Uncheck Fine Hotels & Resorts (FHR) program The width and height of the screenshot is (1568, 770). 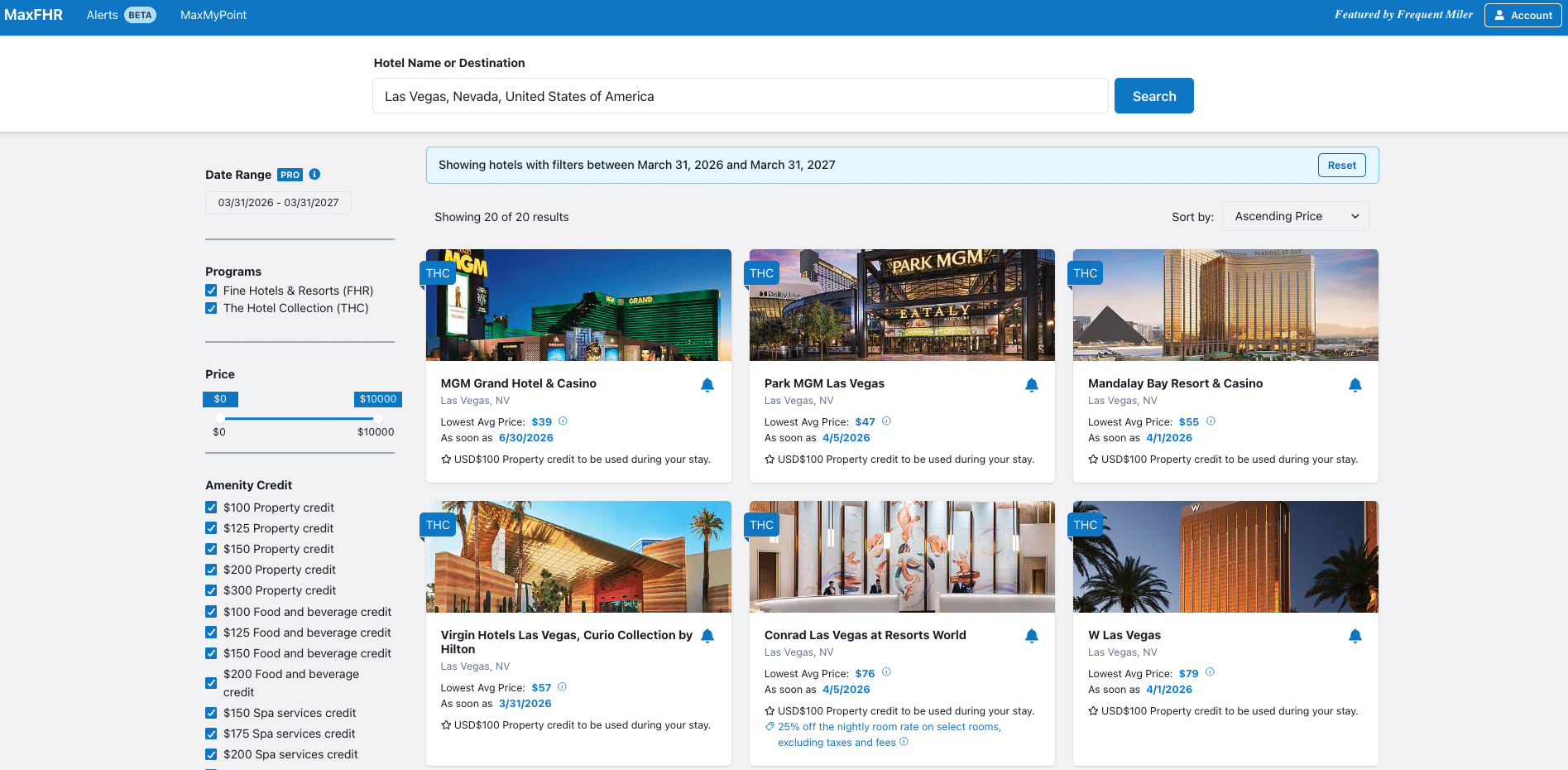pyautogui.click(x=211, y=291)
